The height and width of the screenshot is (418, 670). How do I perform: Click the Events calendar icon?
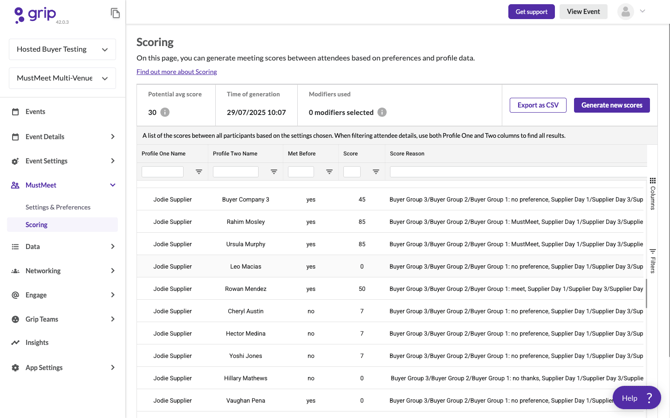pyautogui.click(x=15, y=112)
